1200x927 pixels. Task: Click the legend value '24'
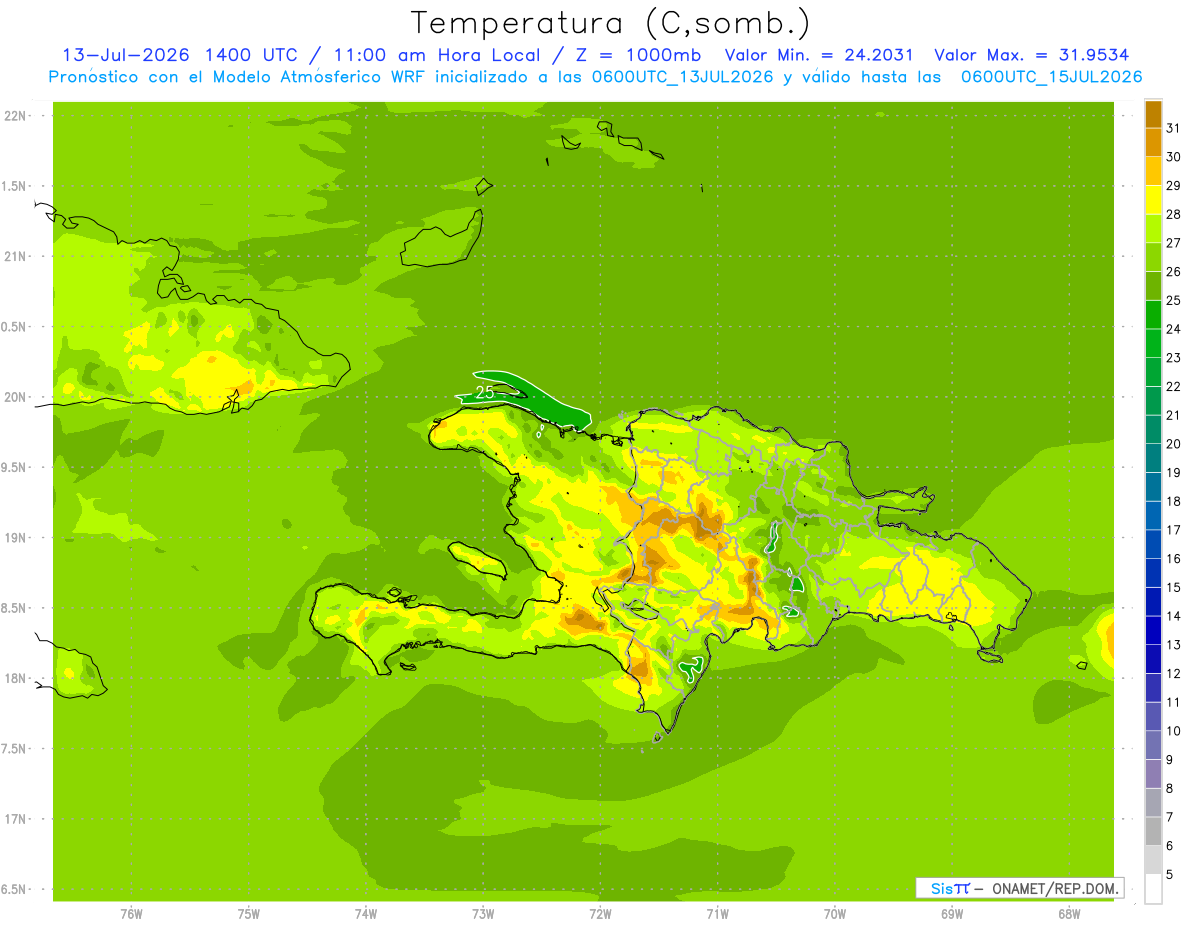pos(1173,329)
